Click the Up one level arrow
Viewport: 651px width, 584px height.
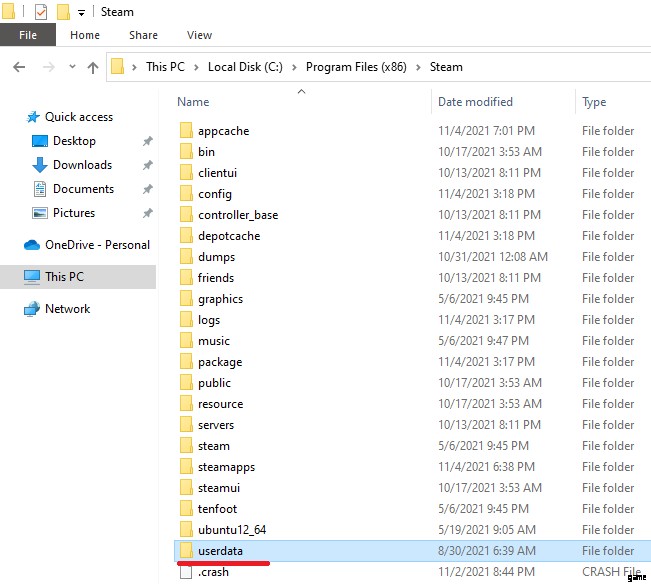point(93,67)
